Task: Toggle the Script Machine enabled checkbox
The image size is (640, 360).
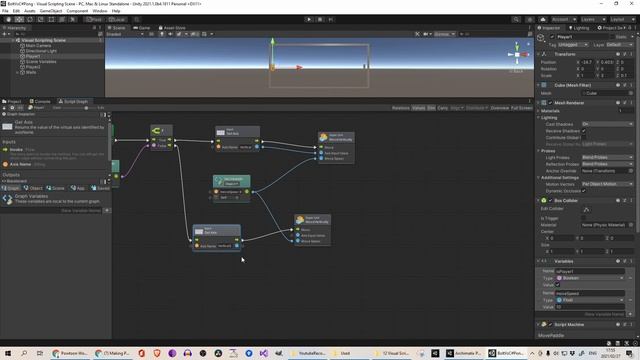Action: pyautogui.click(x=550, y=324)
